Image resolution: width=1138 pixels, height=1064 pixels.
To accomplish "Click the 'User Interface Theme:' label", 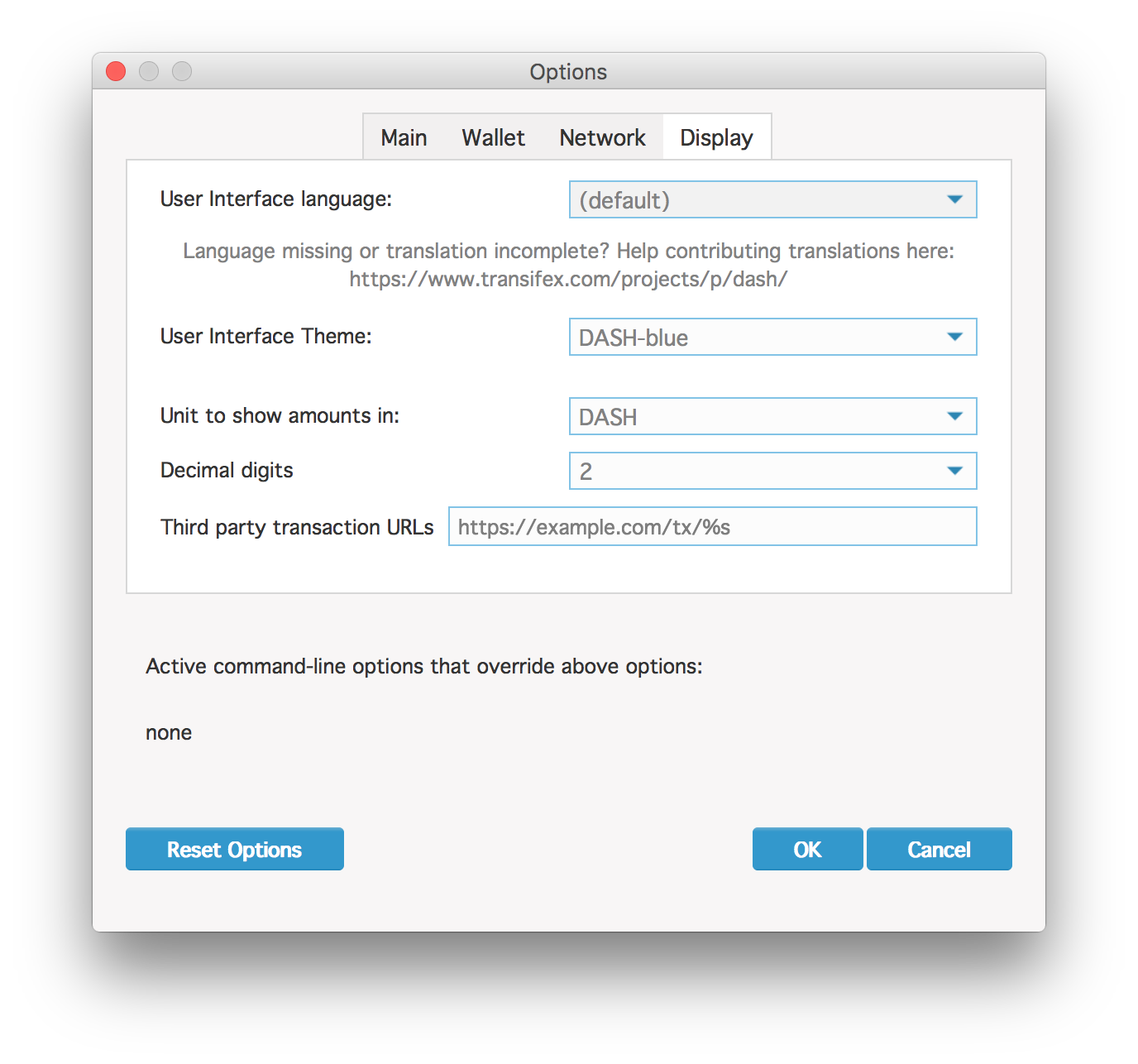I will [266, 336].
